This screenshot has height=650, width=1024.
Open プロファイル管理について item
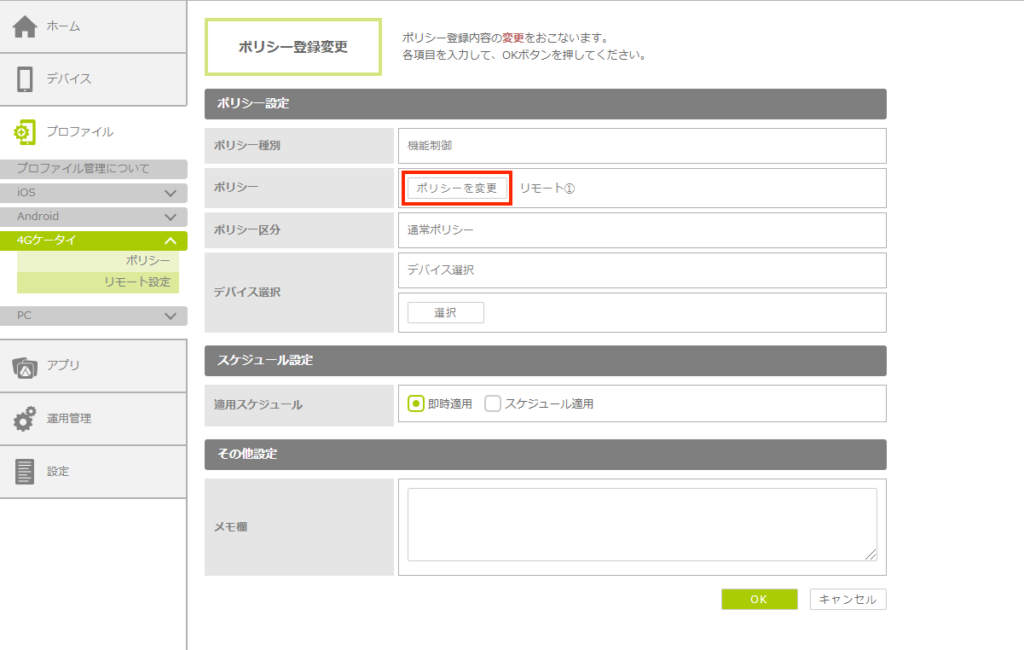click(83, 169)
